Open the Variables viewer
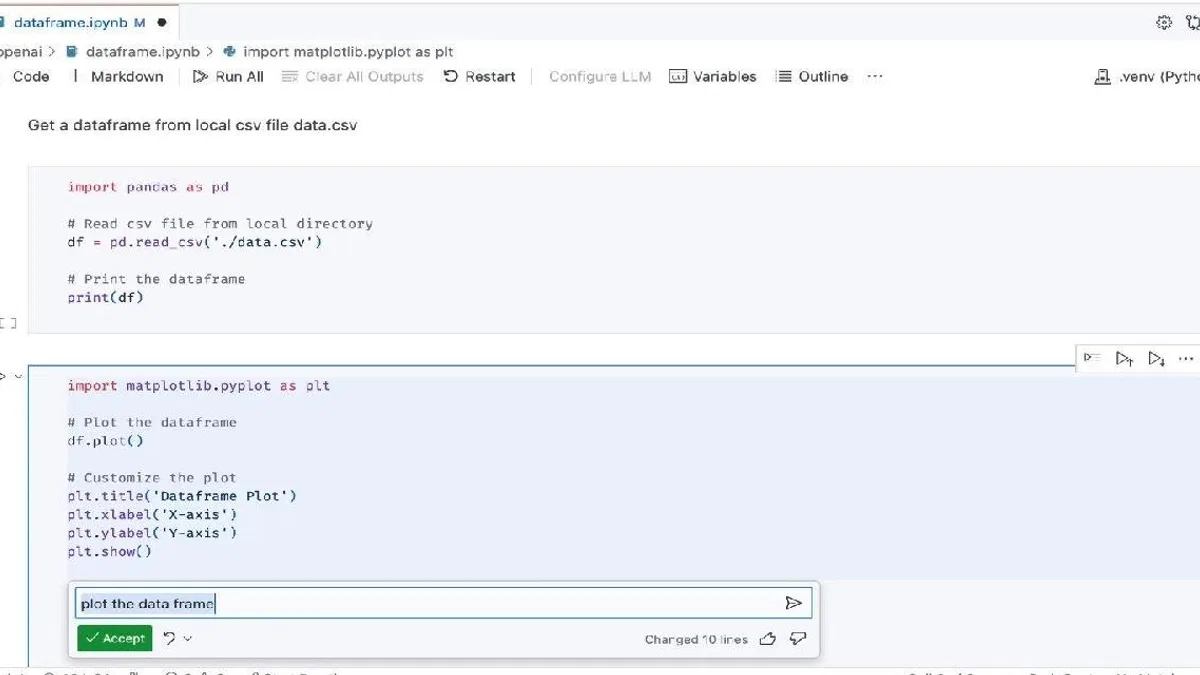1200x675 pixels. tap(713, 76)
